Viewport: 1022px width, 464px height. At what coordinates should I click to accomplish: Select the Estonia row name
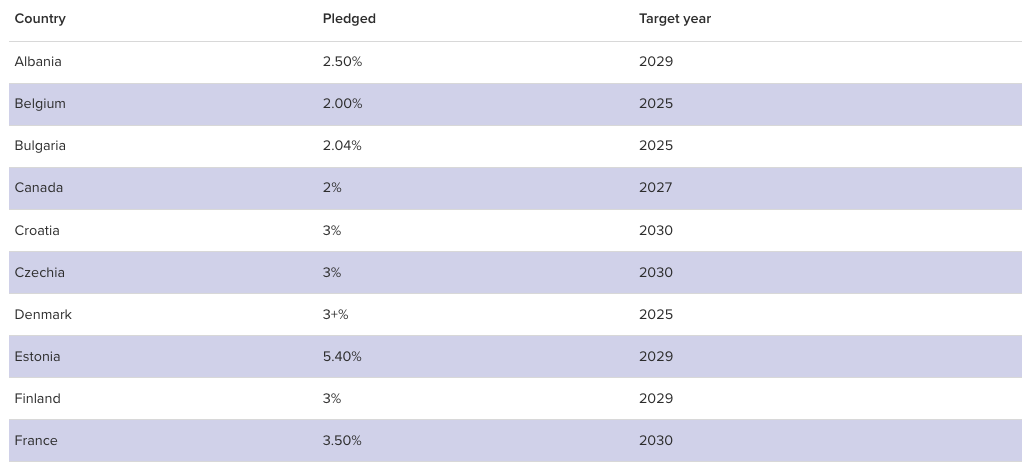(x=37, y=357)
